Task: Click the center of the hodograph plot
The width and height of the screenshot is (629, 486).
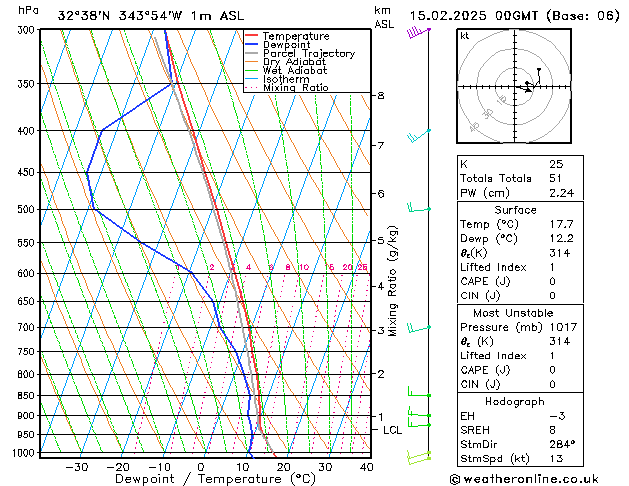Action: click(x=517, y=88)
